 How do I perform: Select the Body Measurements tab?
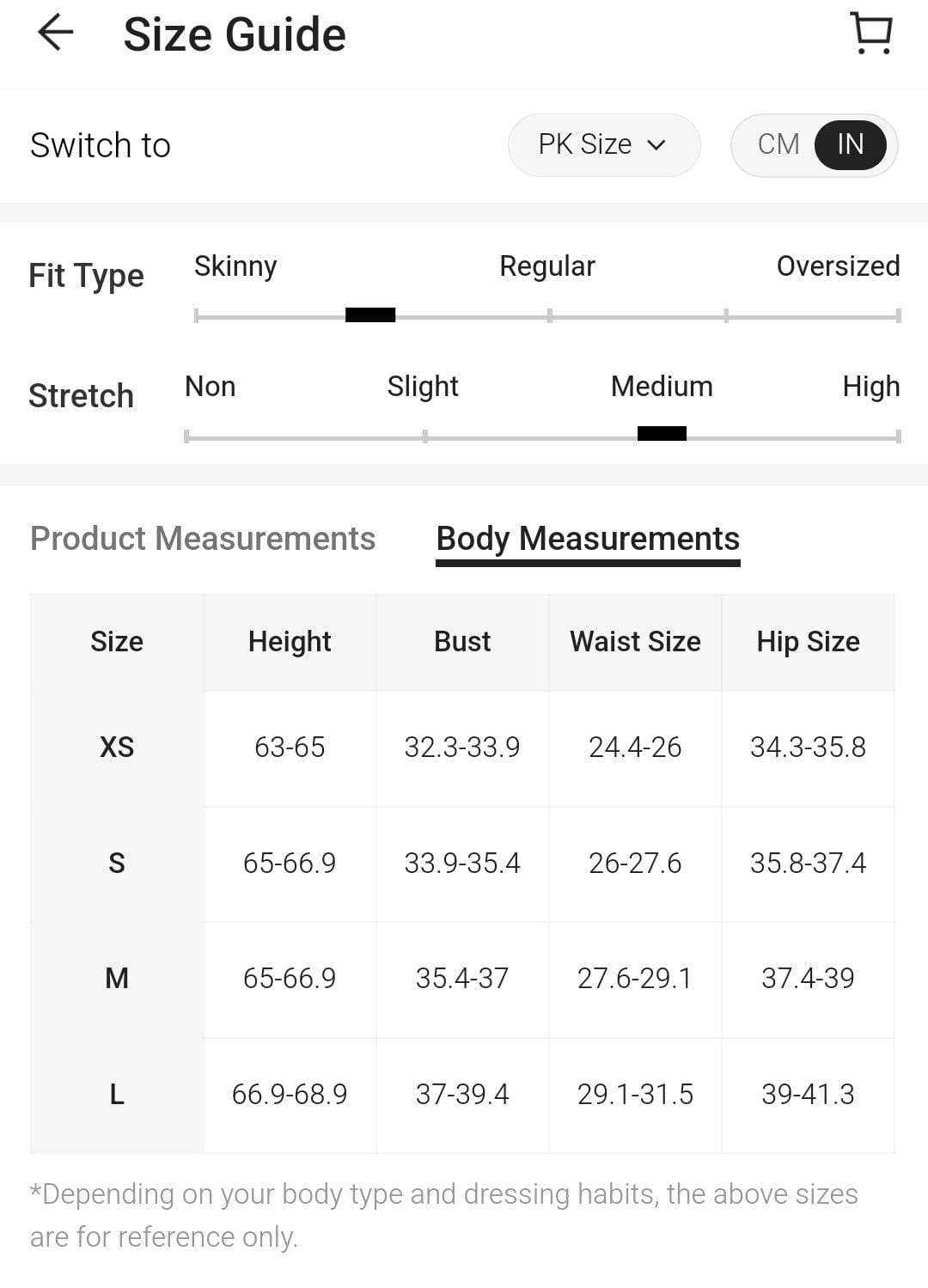[588, 539]
